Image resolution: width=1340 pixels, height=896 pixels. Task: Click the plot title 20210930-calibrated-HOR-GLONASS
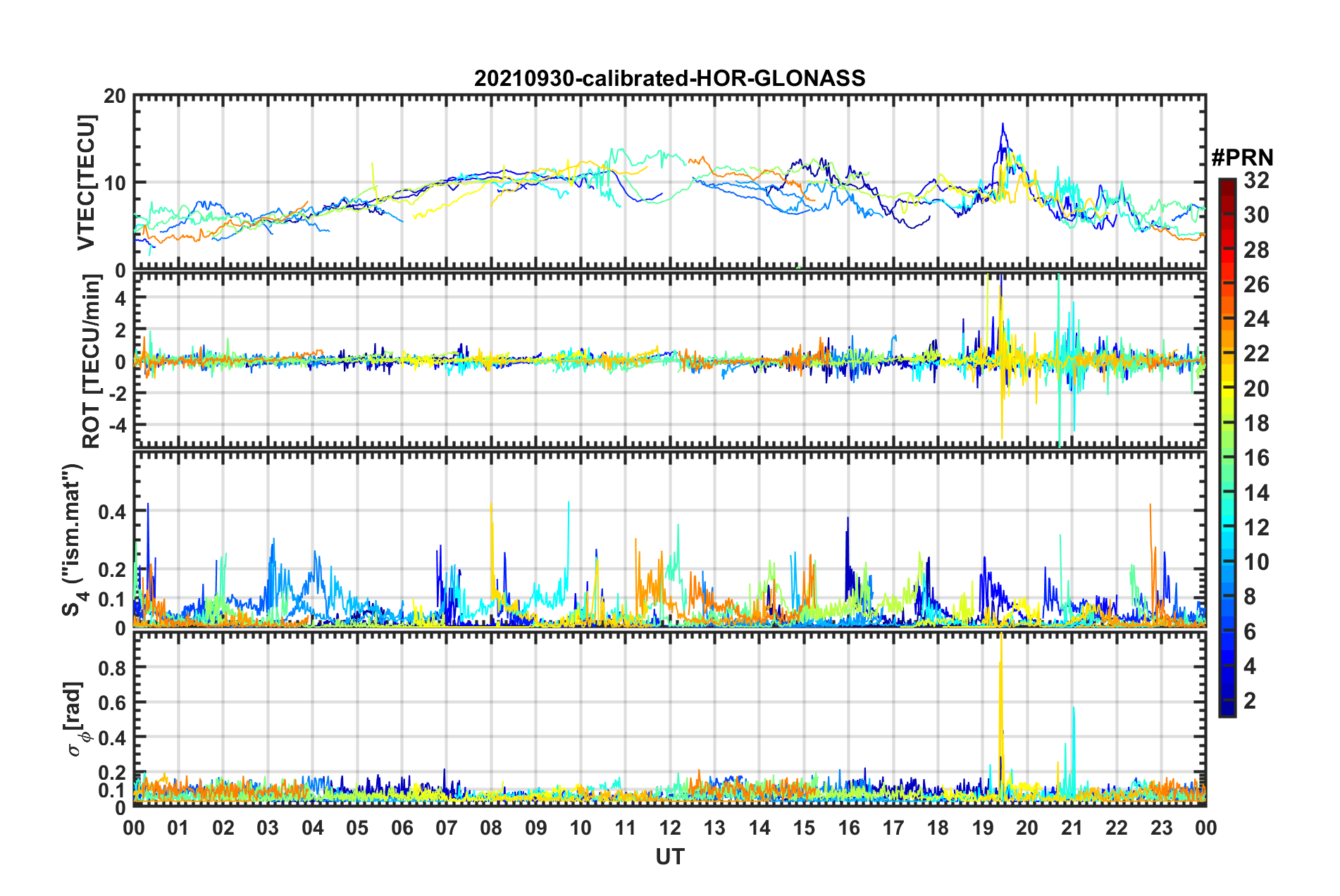pyautogui.click(x=669, y=78)
